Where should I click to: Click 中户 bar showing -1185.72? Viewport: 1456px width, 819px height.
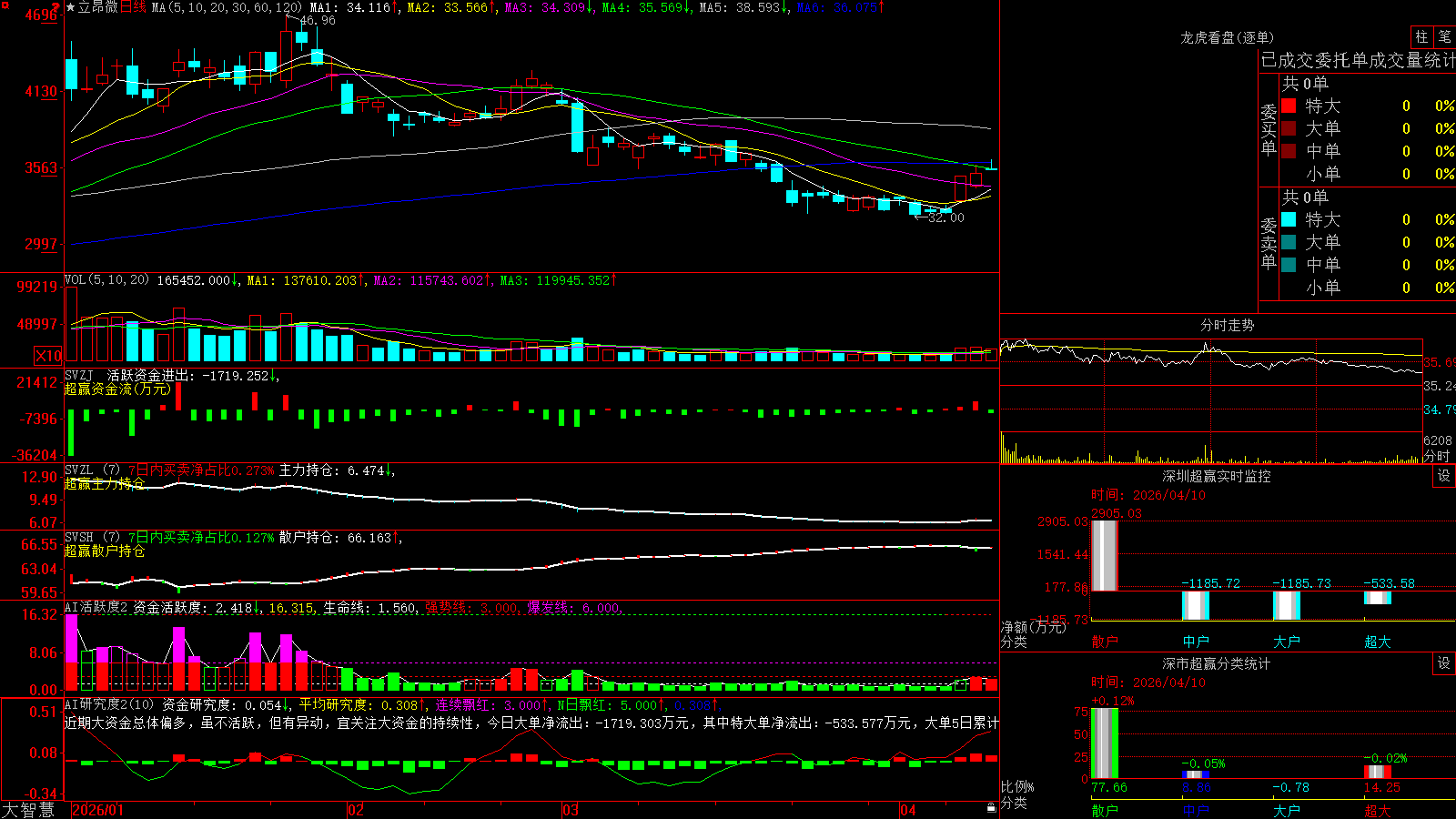[1196, 605]
